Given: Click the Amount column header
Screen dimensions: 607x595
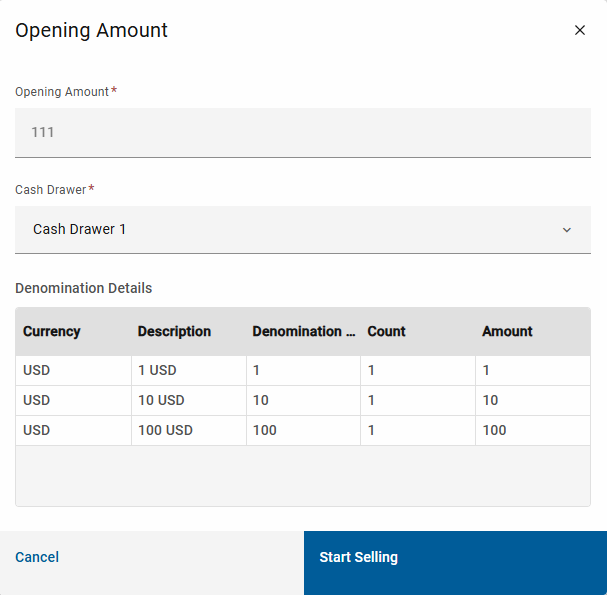Looking at the screenshot, I should tap(507, 331).
